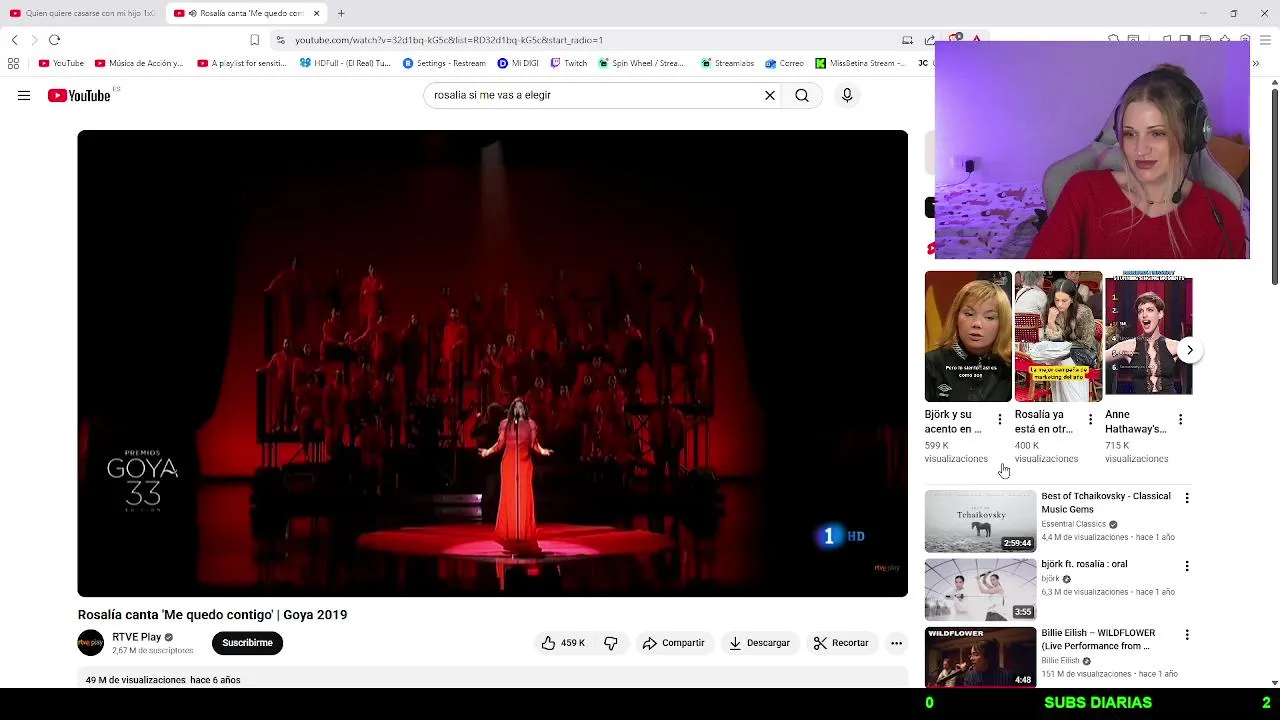
Task: Reload the current page
Action: [54, 40]
